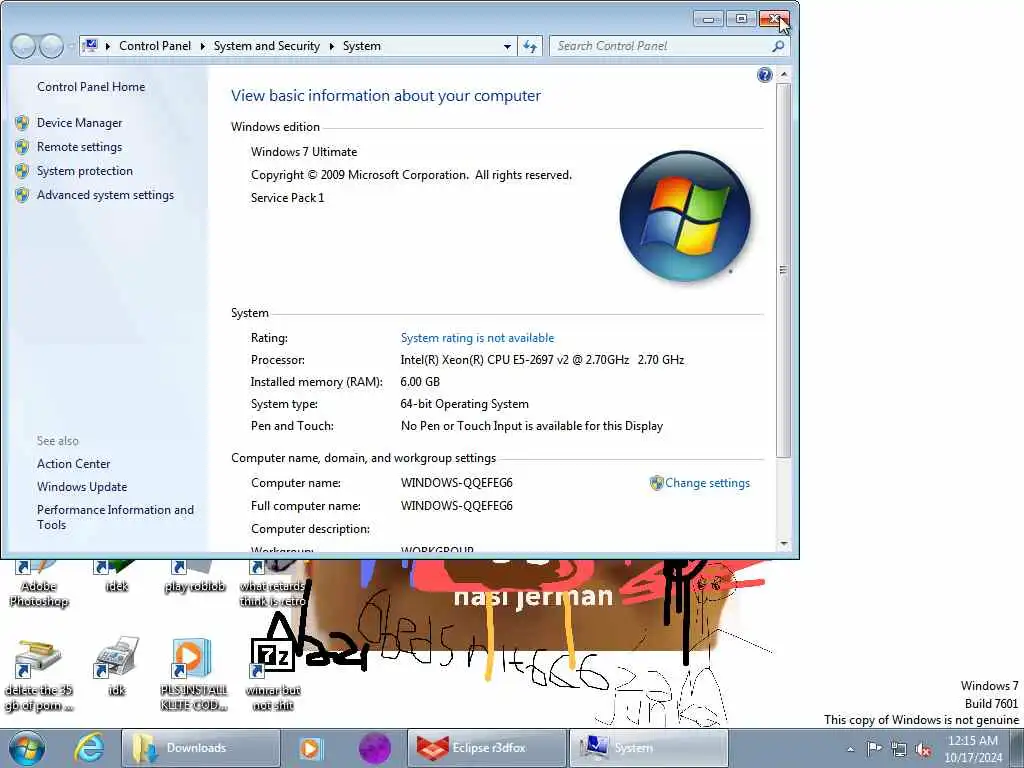Click the network tray icon
The height and width of the screenshot is (768, 1024).
899,749
